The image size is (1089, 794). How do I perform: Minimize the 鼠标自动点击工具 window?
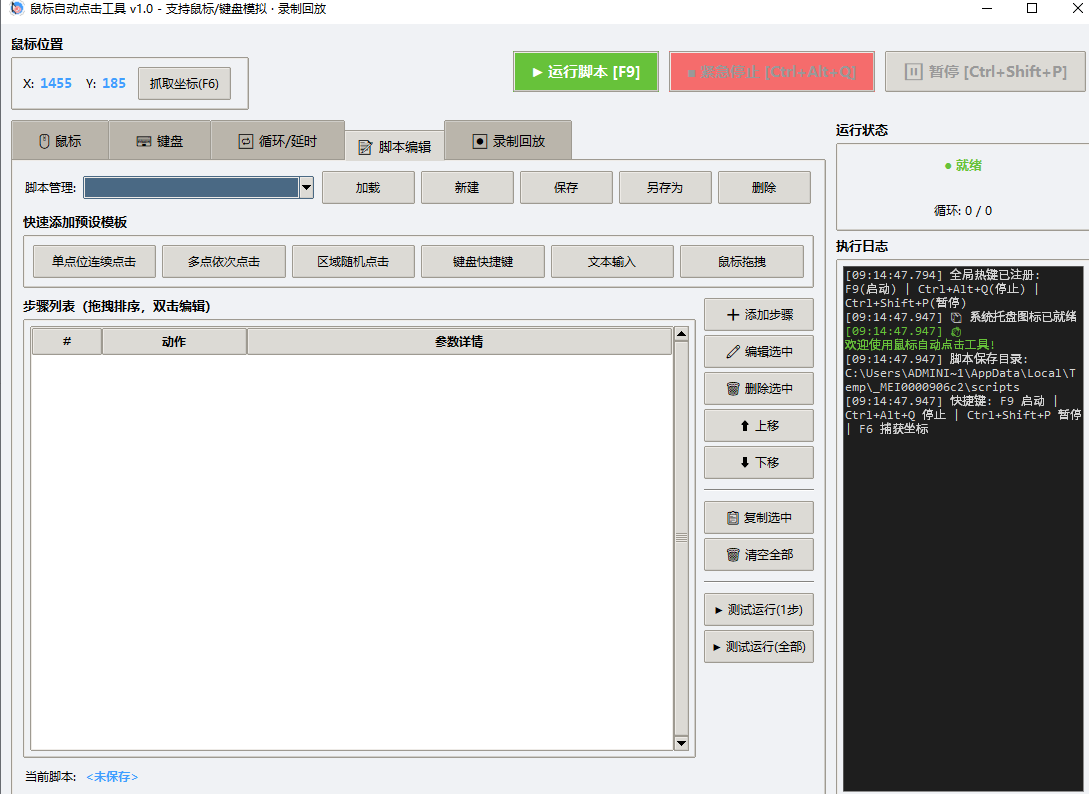(x=988, y=8)
